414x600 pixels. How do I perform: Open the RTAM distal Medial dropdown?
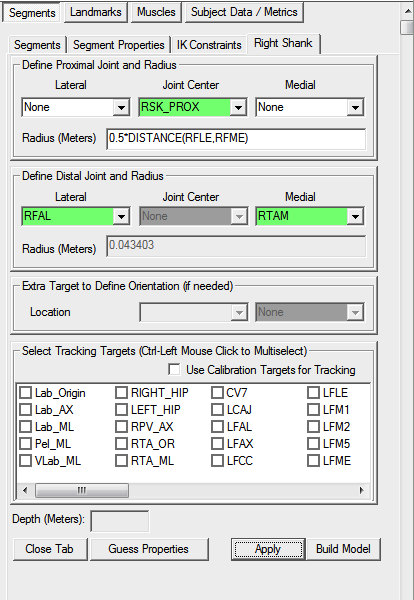[x=310, y=216]
